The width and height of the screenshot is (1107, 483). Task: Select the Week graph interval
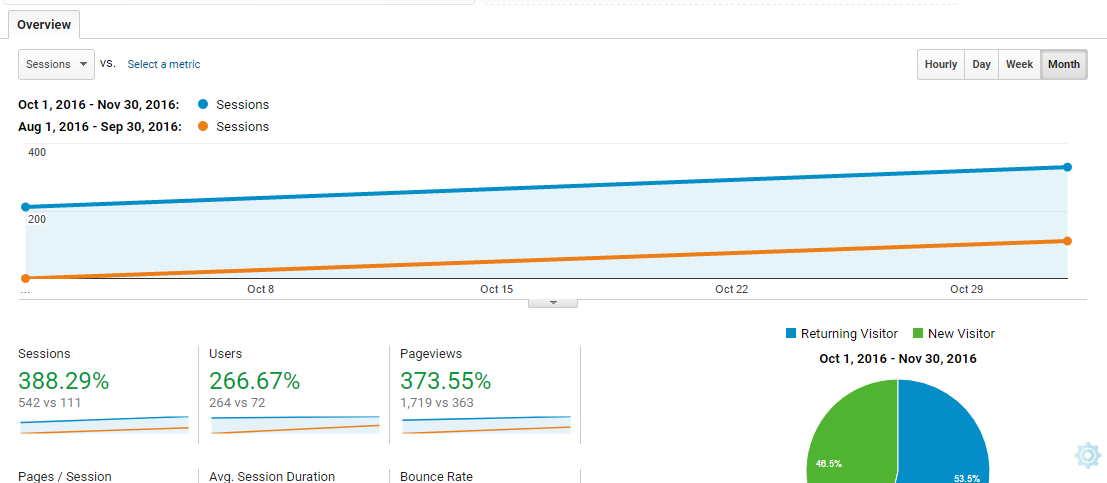click(x=1019, y=64)
